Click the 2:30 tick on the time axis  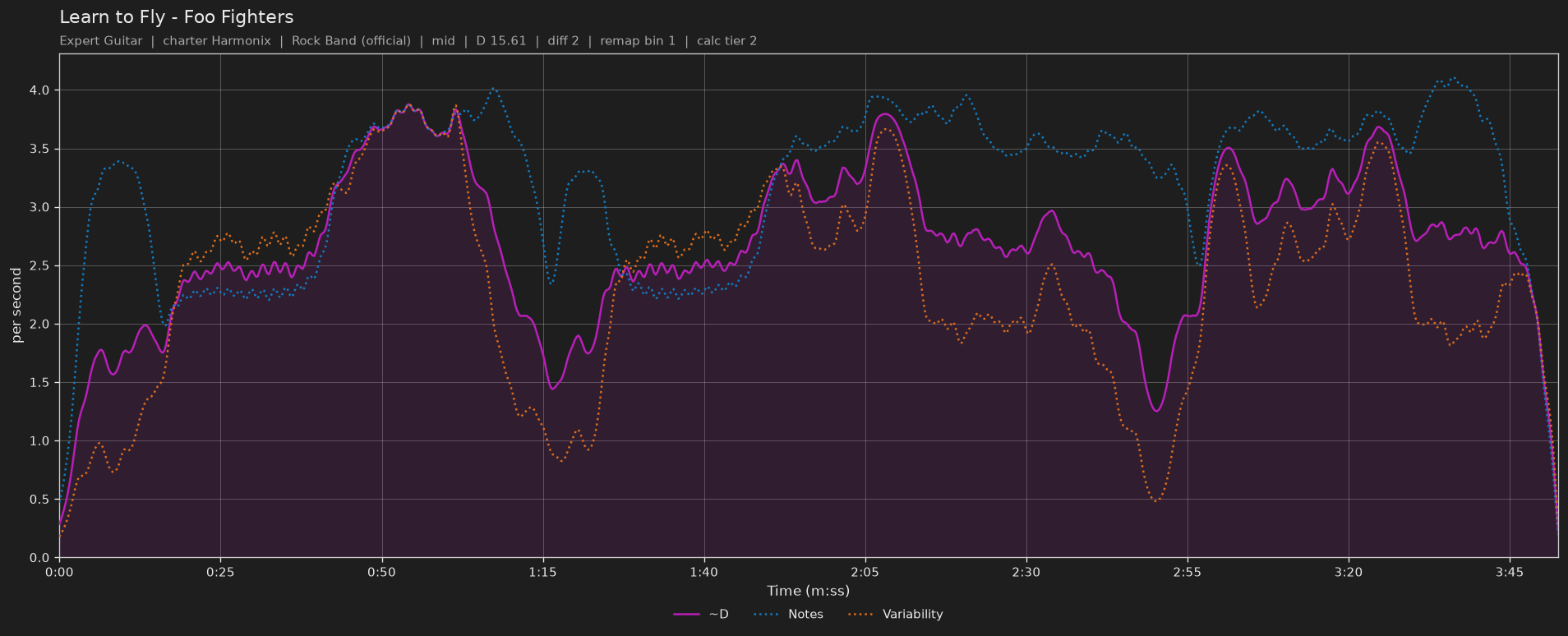(x=1026, y=572)
